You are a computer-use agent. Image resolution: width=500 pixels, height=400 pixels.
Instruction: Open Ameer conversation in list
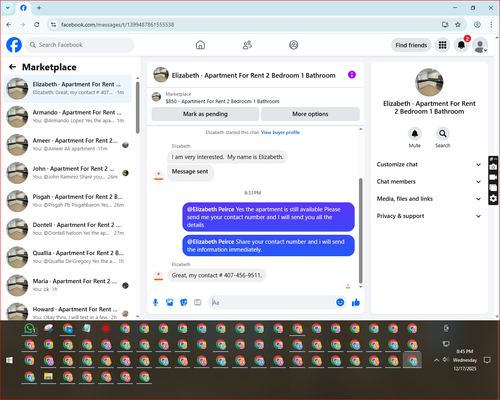68,145
